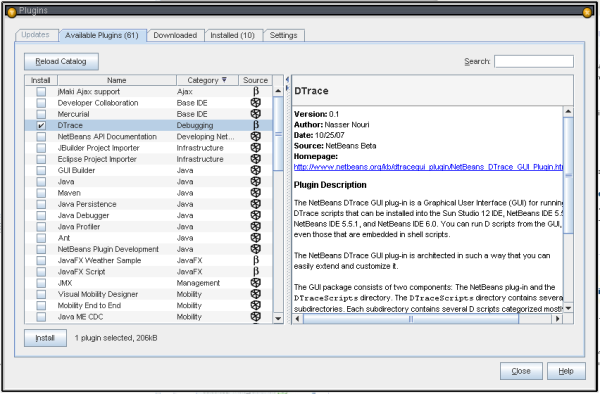Click the Reload Catalog button
This screenshot has height=394, width=600.
coord(61,62)
